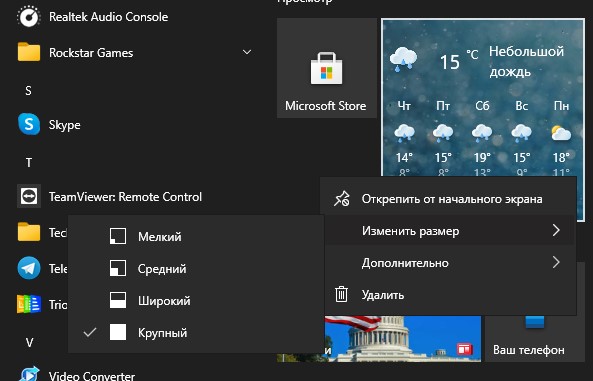The height and width of the screenshot is (381, 593).
Task: Open the Microsoft Store tile
Action: point(327,68)
